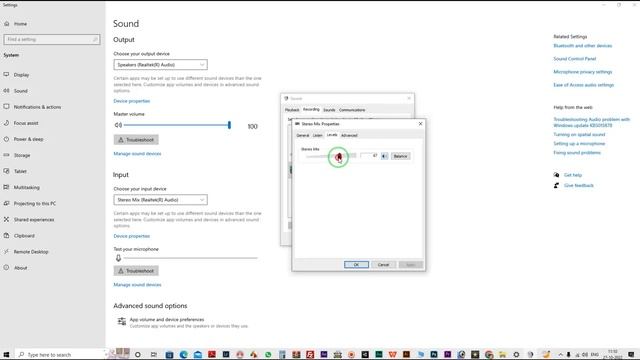This screenshot has width=640, height=360.
Task: Open Storage settings page
Action: coord(22,155)
